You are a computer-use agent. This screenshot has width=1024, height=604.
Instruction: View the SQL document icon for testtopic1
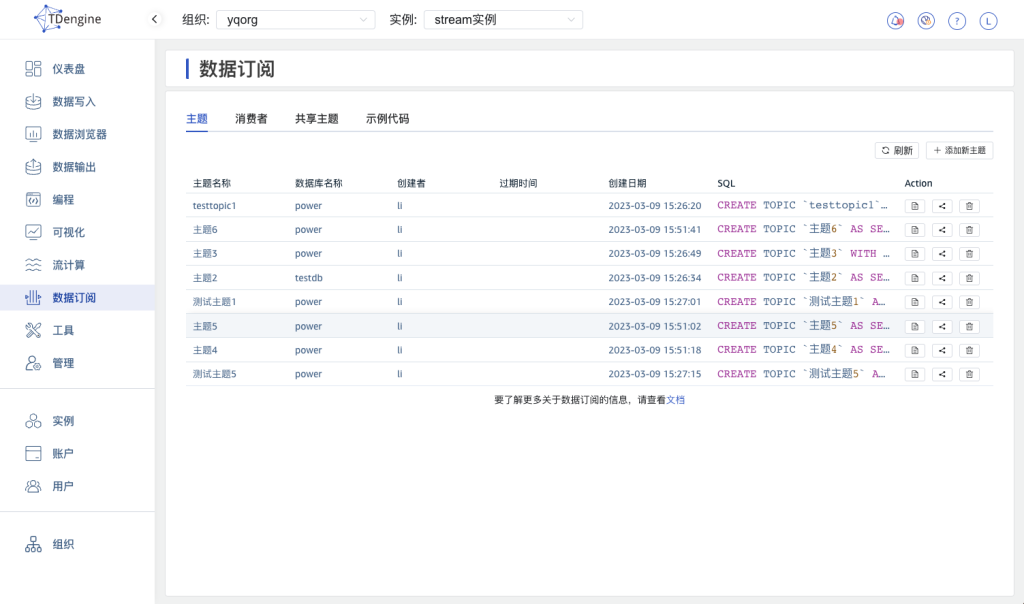click(x=913, y=205)
